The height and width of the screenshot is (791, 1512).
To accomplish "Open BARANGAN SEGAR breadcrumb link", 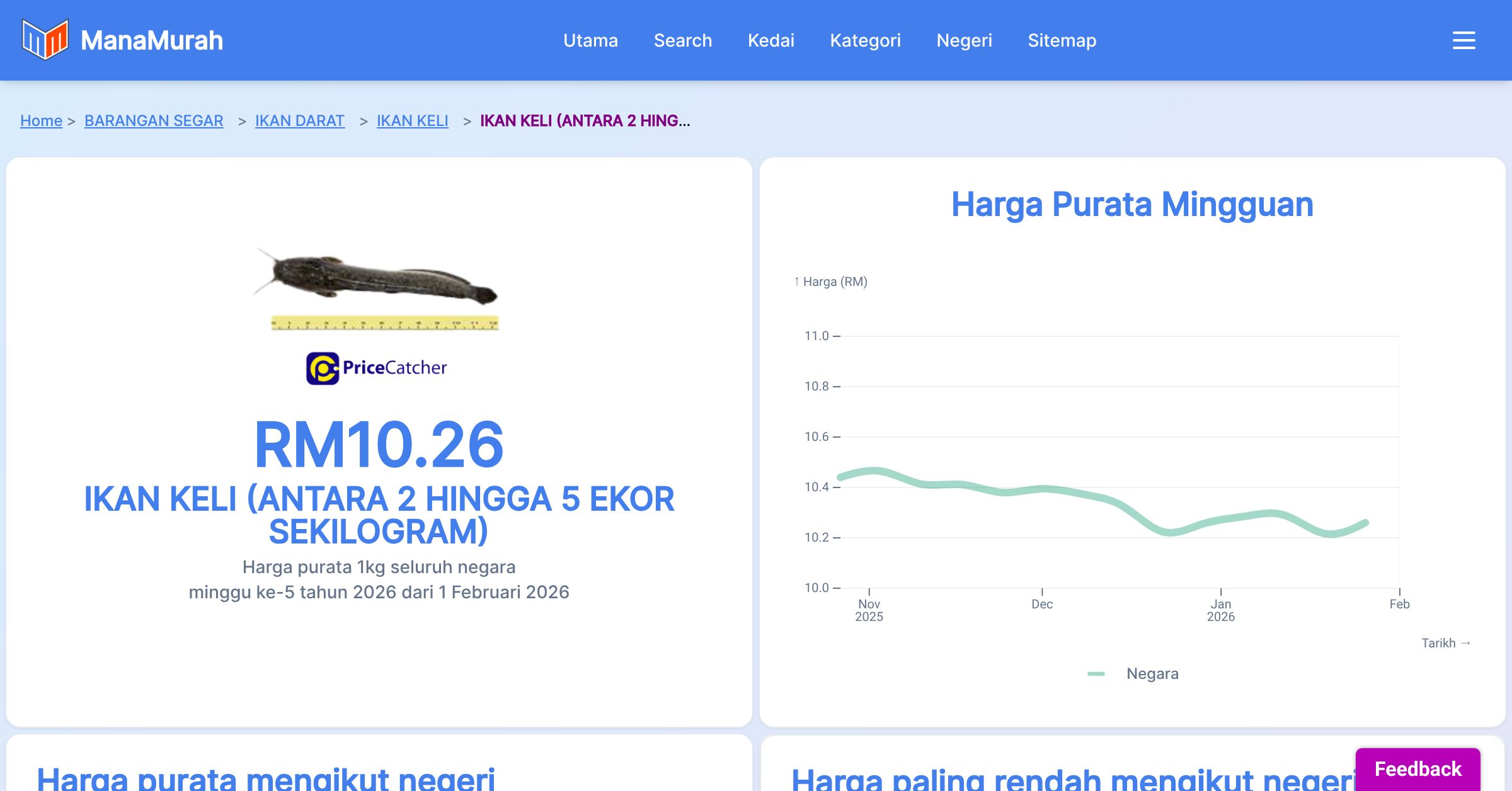I will coord(153,121).
